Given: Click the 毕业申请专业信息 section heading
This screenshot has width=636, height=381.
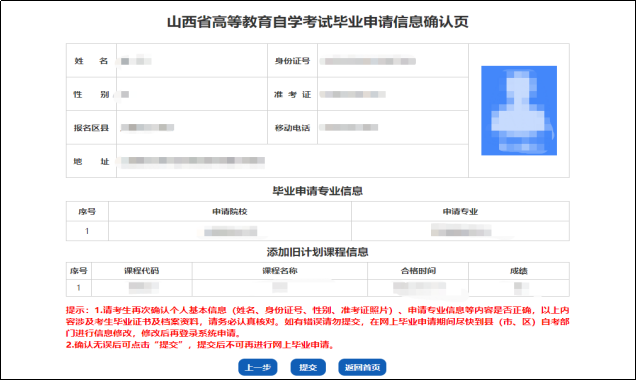Looking at the screenshot, I should 318,191.
